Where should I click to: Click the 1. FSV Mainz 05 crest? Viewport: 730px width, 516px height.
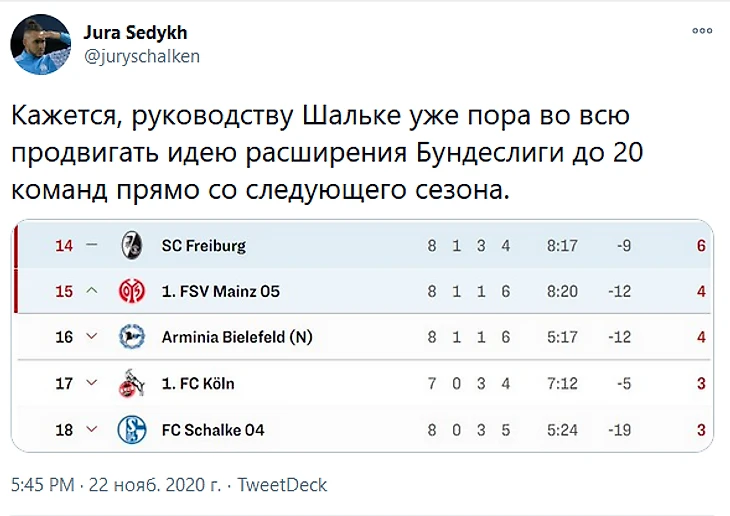(x=130, y=292)
